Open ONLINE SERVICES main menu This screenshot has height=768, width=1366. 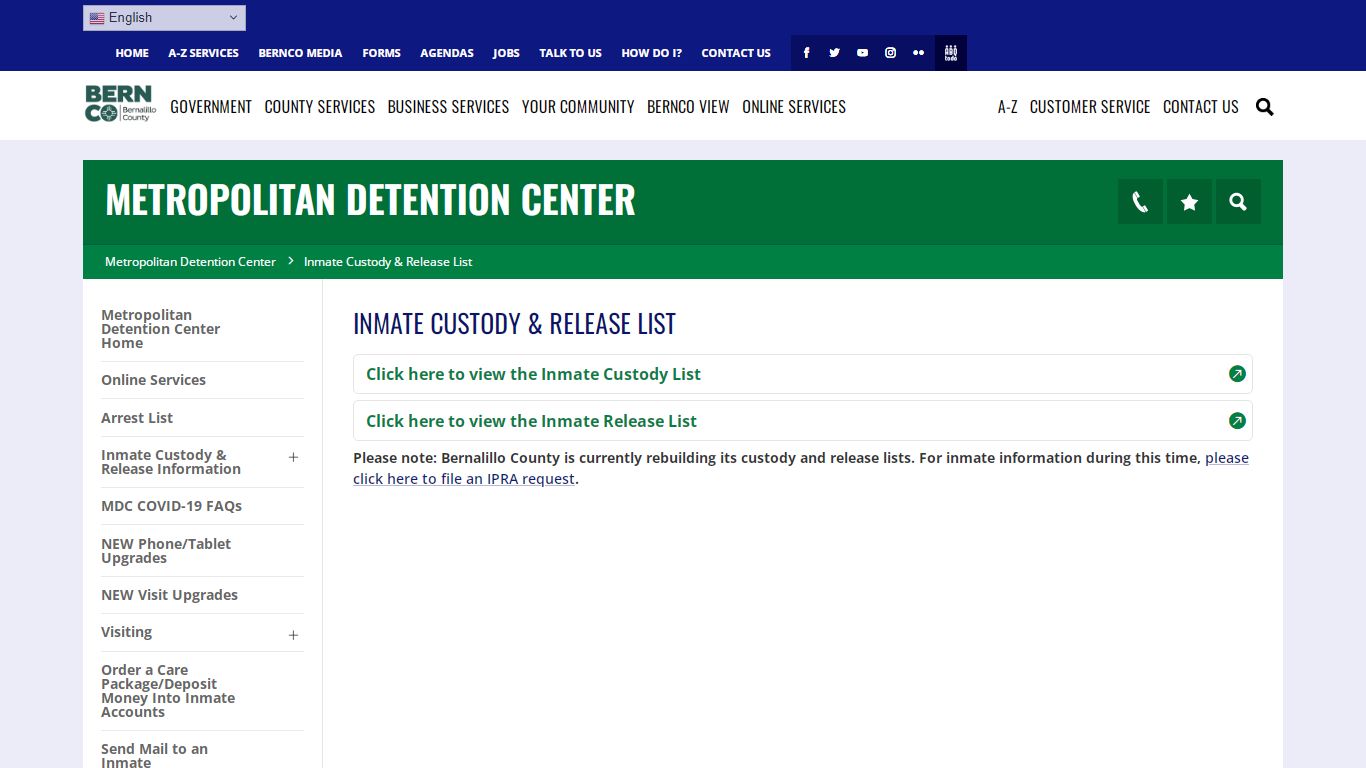click(794, 107)
